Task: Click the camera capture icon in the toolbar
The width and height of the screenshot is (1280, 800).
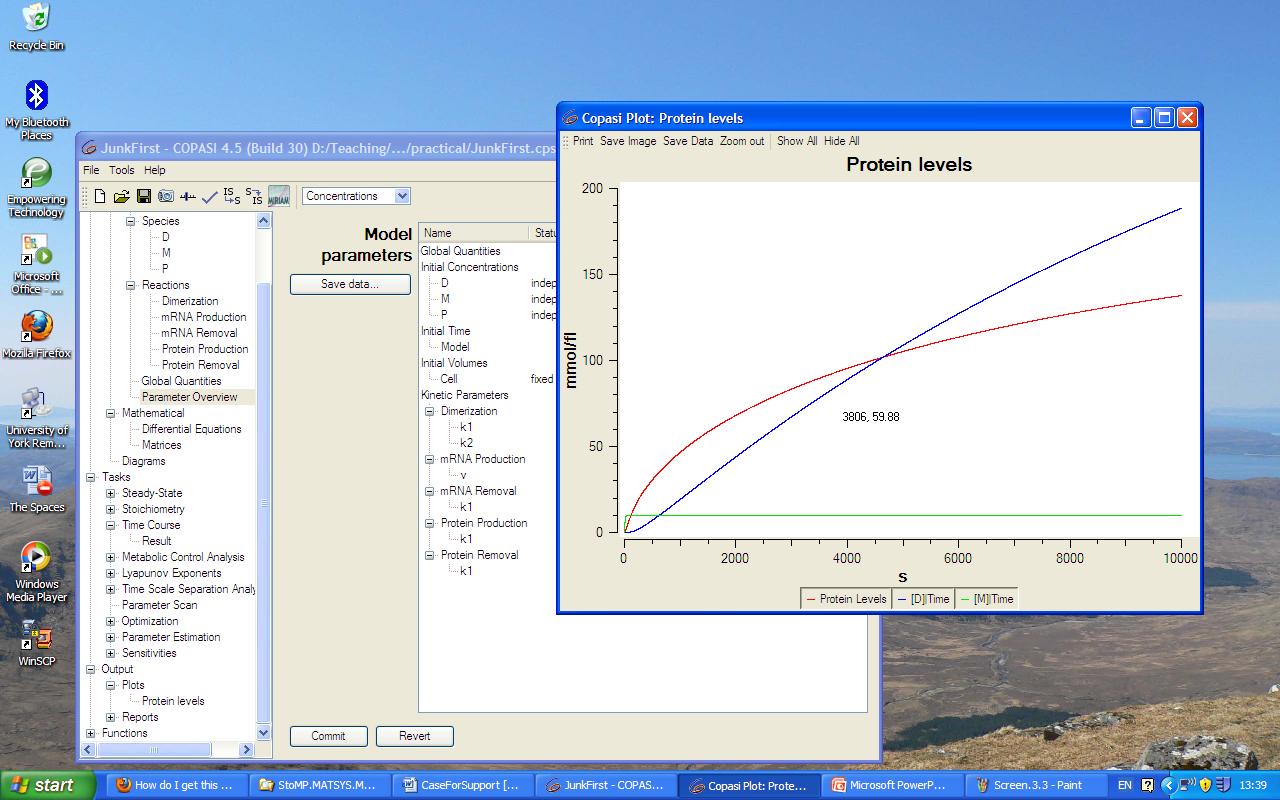Action: tap(165, 197)
